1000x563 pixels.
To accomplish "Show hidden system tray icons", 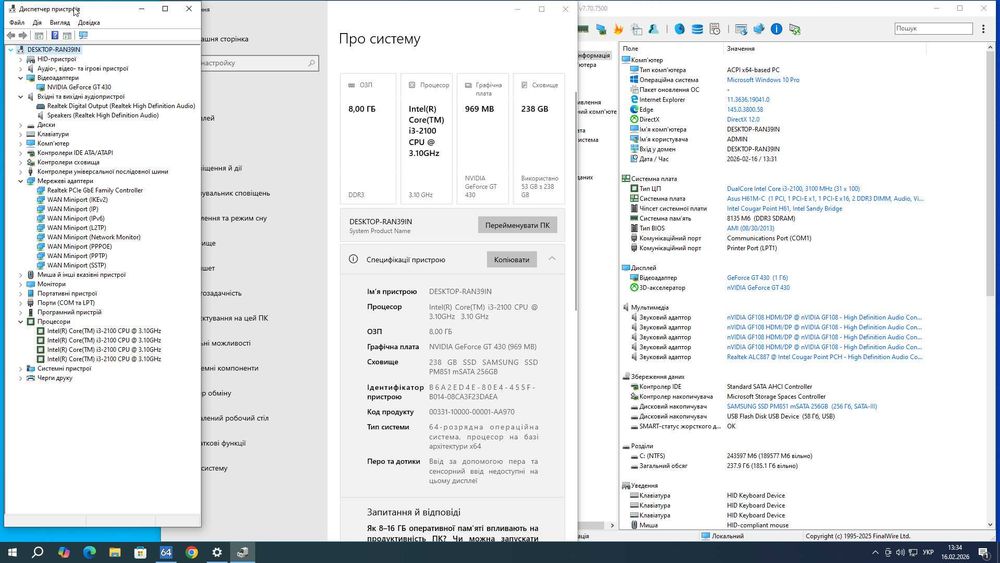I will click(875, 552).
